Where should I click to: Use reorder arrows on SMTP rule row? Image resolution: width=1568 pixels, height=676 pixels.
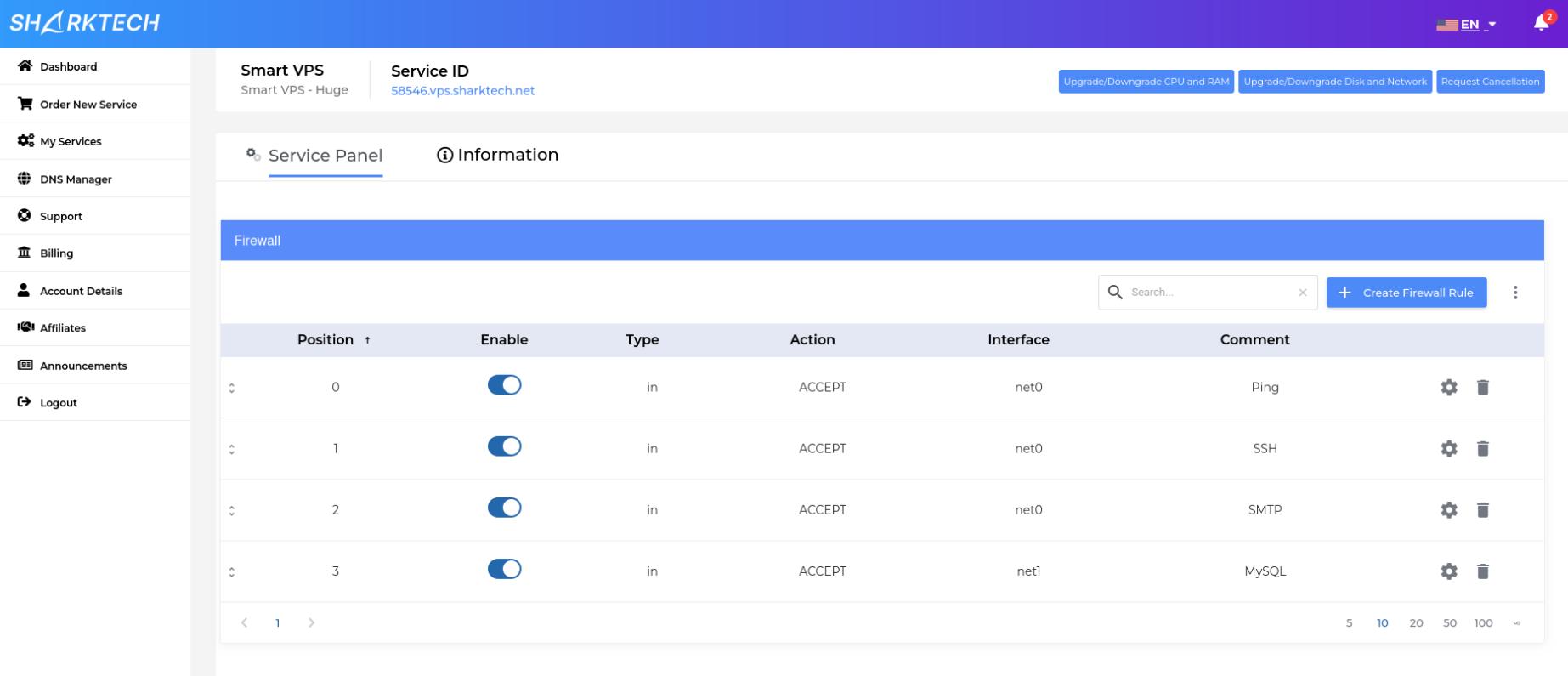coord(232,510)
